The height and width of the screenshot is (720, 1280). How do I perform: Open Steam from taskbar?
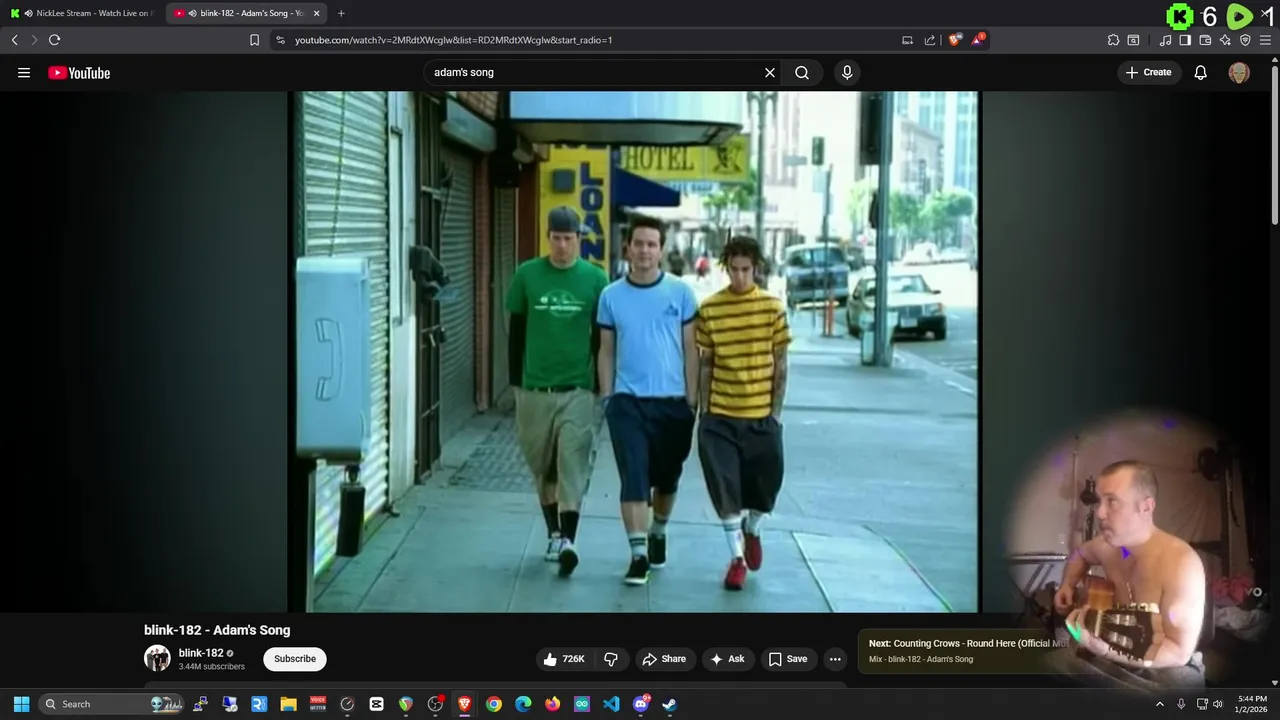pos(670,704)
